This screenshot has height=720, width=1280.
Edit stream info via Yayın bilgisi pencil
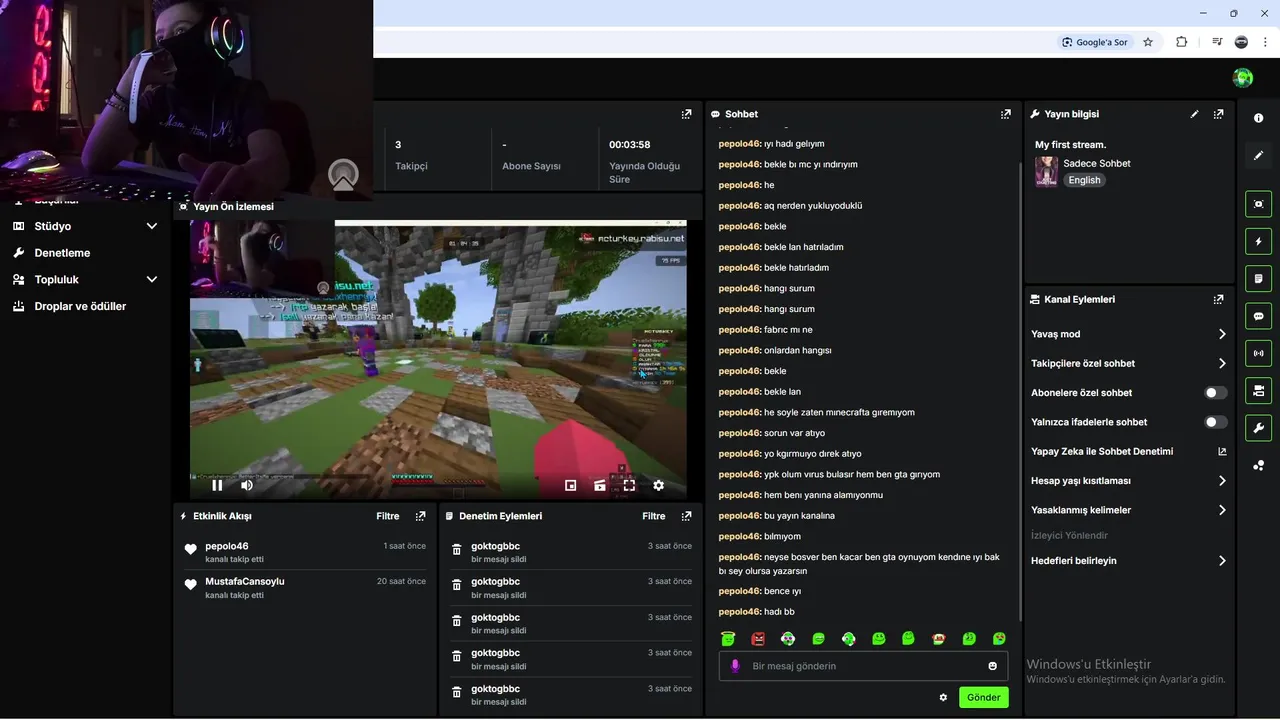[x=1194, y=114]
